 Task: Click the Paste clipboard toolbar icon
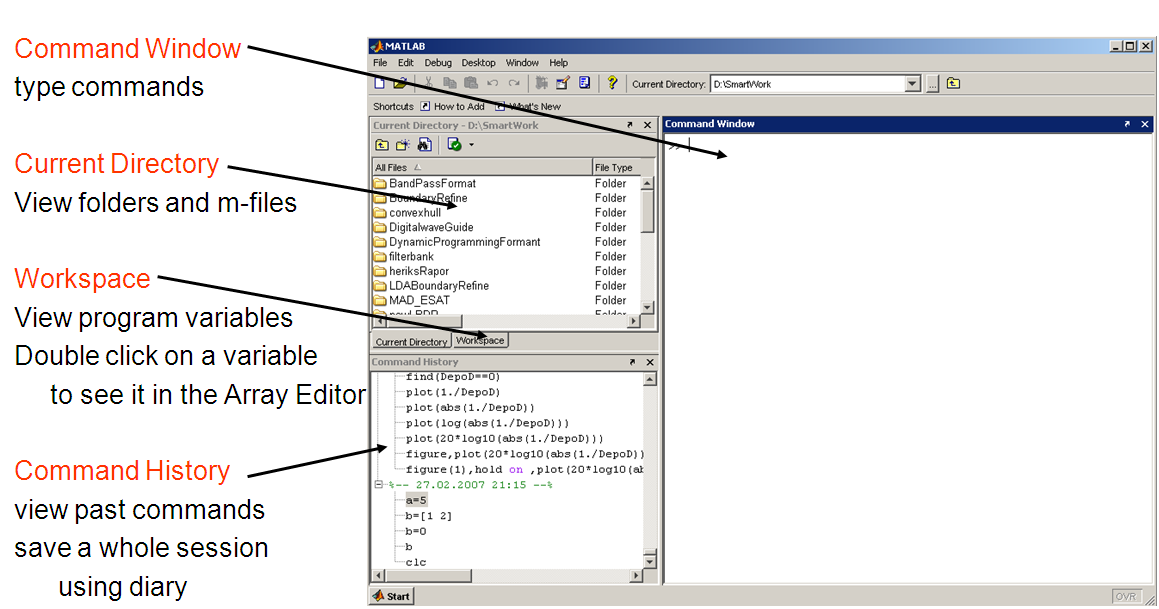coord(470,84)
